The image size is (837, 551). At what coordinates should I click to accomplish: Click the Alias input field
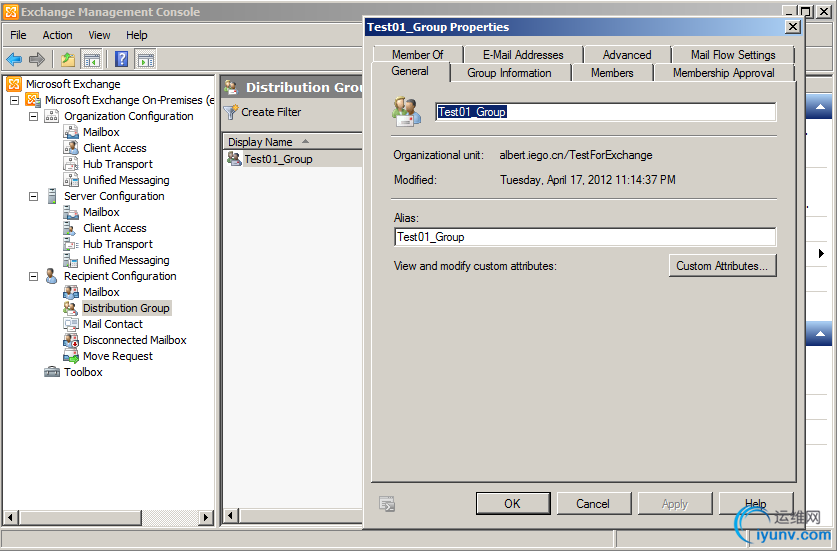585,237
